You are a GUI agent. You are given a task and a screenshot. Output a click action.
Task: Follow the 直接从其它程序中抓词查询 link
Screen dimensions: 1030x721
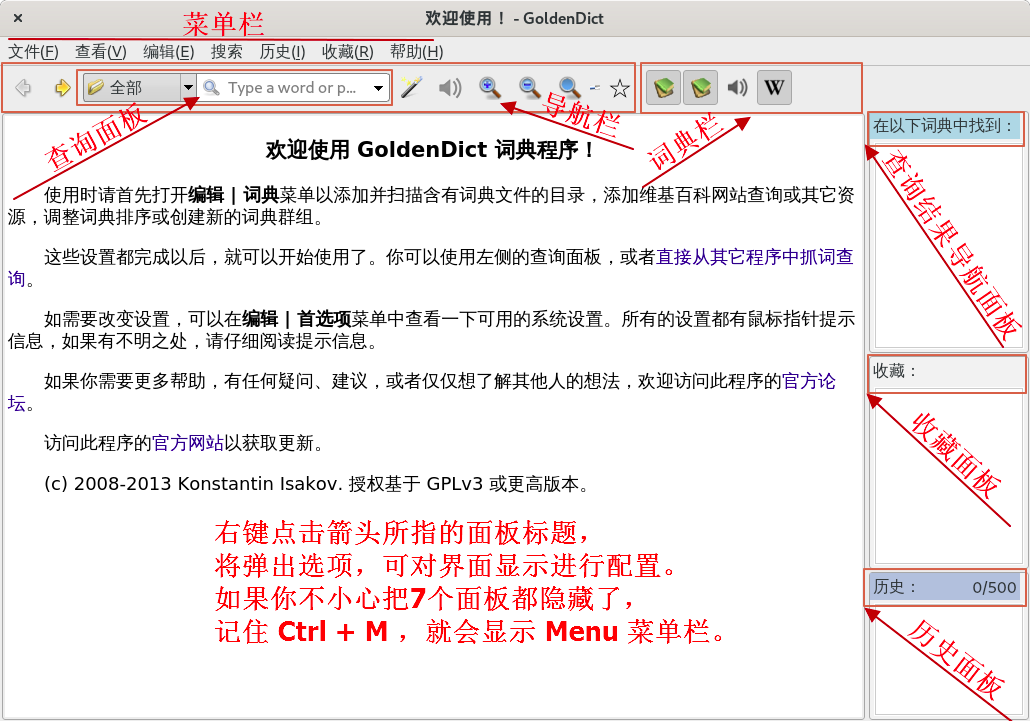755,257
